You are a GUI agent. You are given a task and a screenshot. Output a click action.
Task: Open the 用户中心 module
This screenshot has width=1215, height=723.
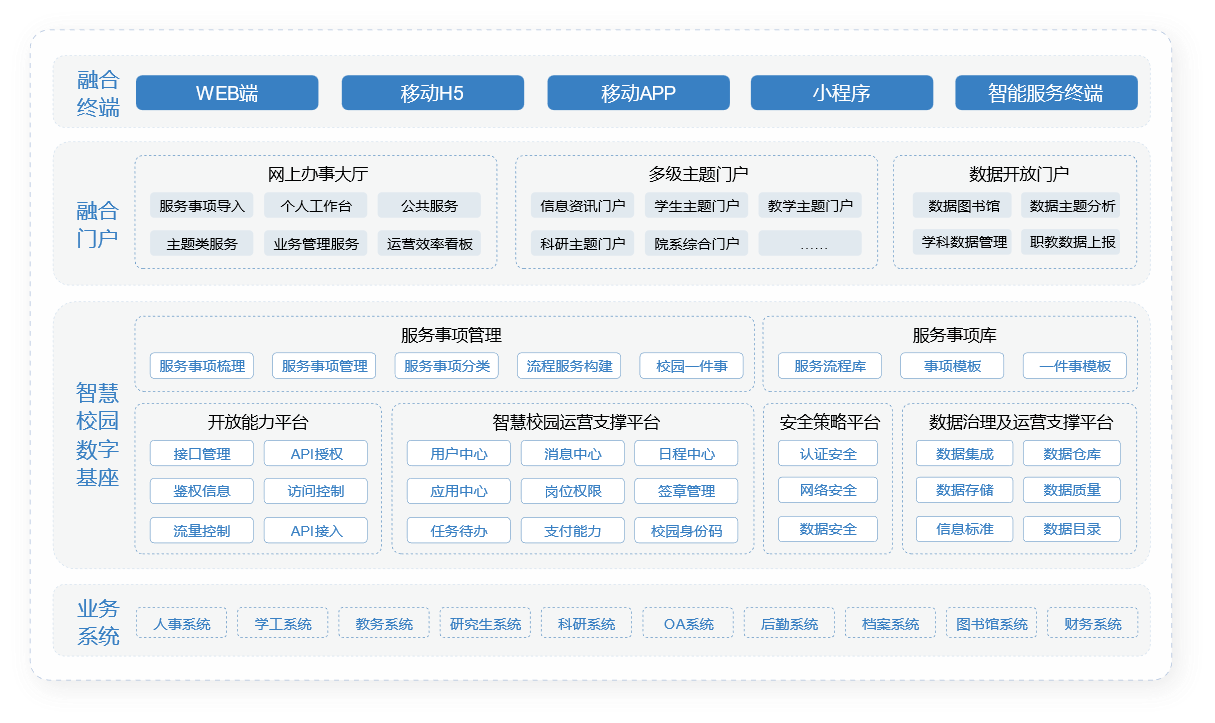coord(459,454)
